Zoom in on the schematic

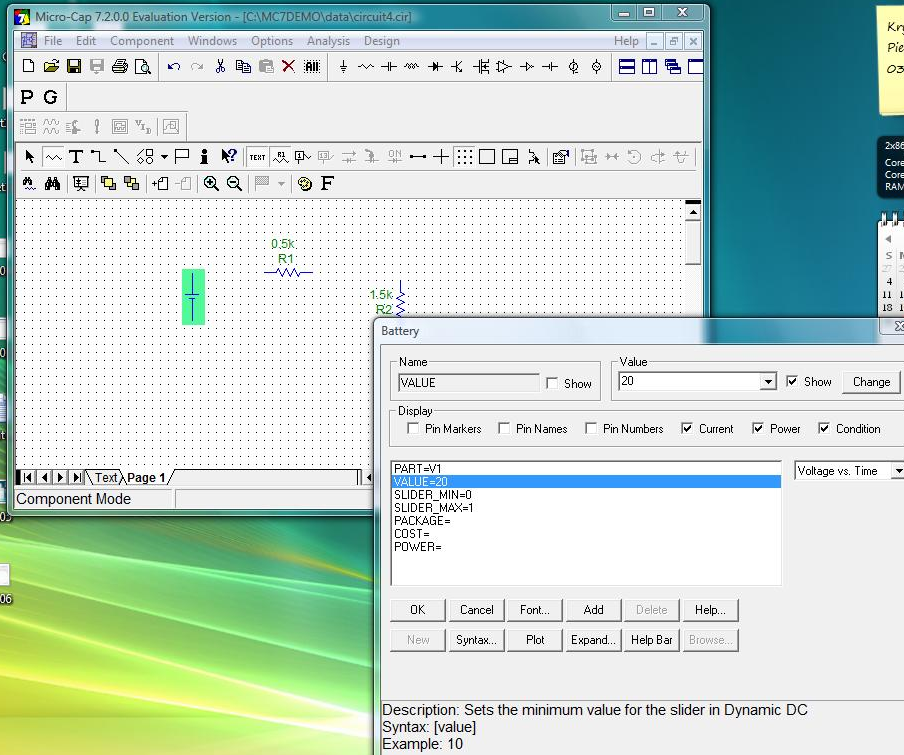click(211, 184)
